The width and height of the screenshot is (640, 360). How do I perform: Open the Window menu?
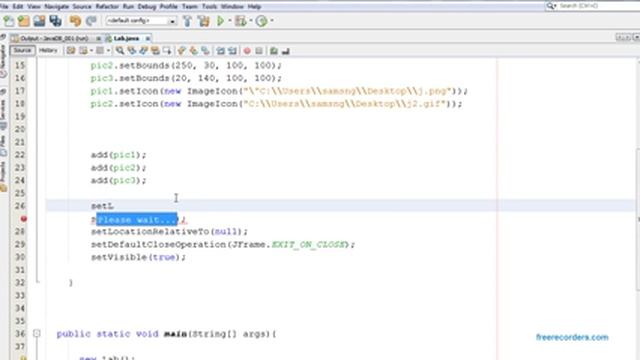232,7
